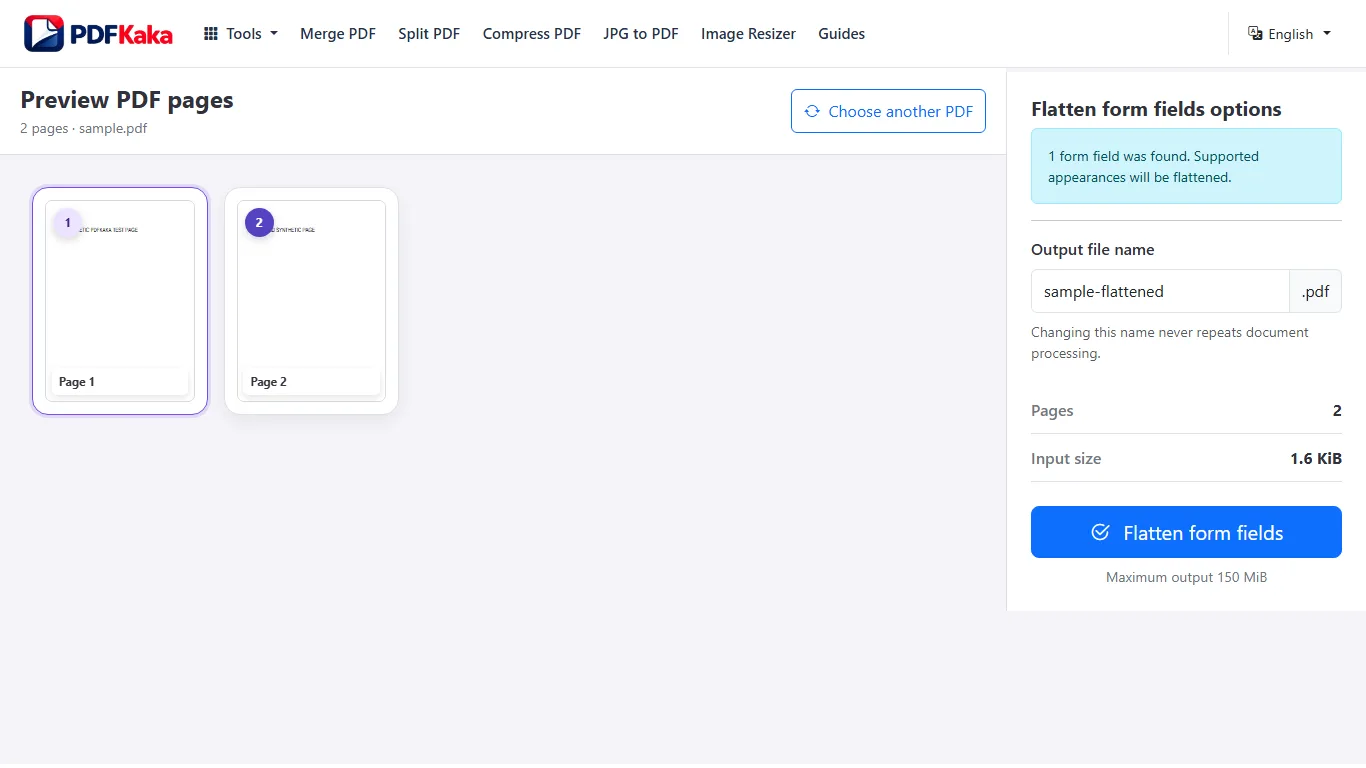Select the Page 2 thumbnail
Screen dimensions: 1366x768
[x=312, y=301]
